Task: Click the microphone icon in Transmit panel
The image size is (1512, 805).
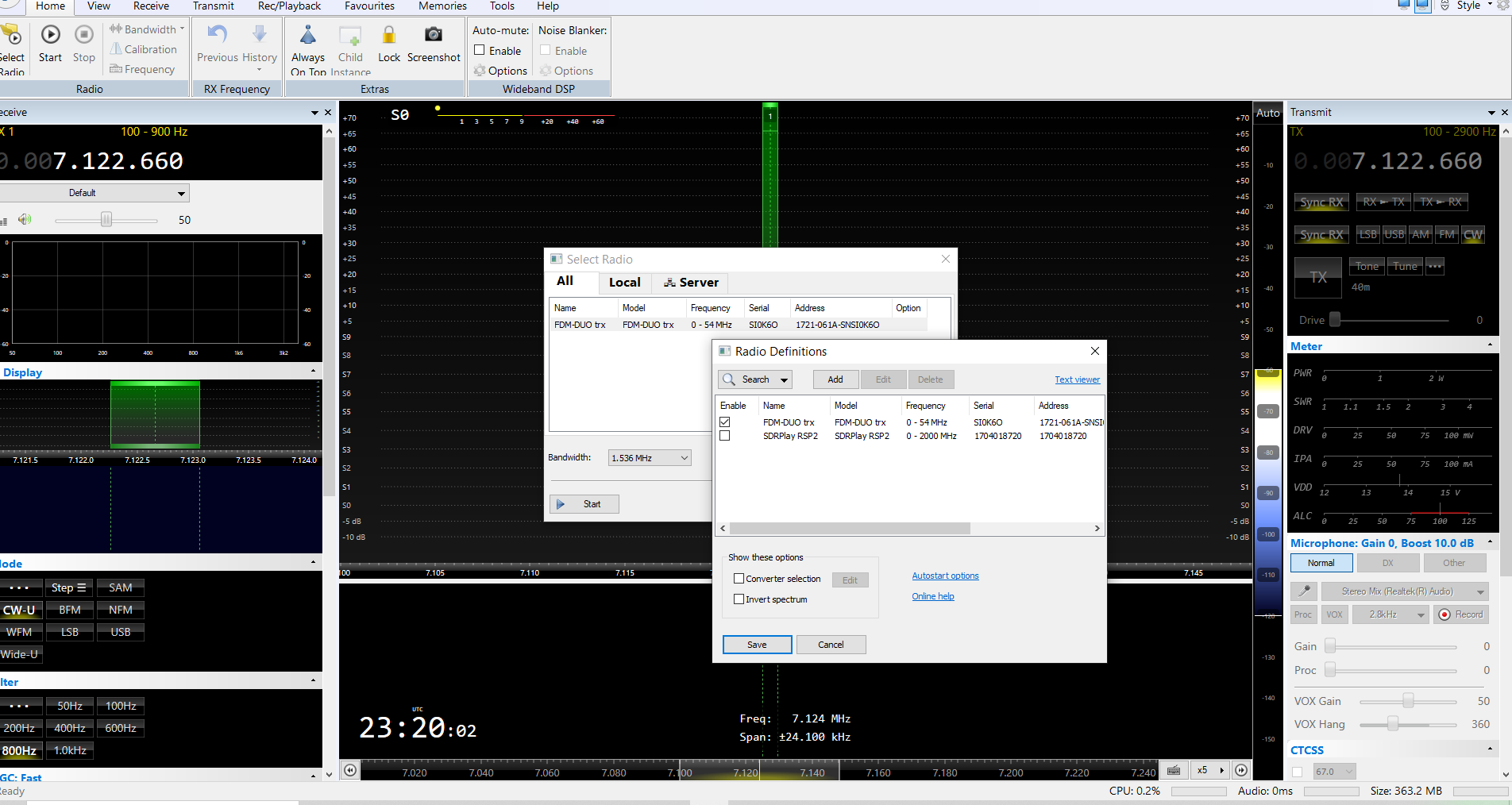Action: point(1304,591)
